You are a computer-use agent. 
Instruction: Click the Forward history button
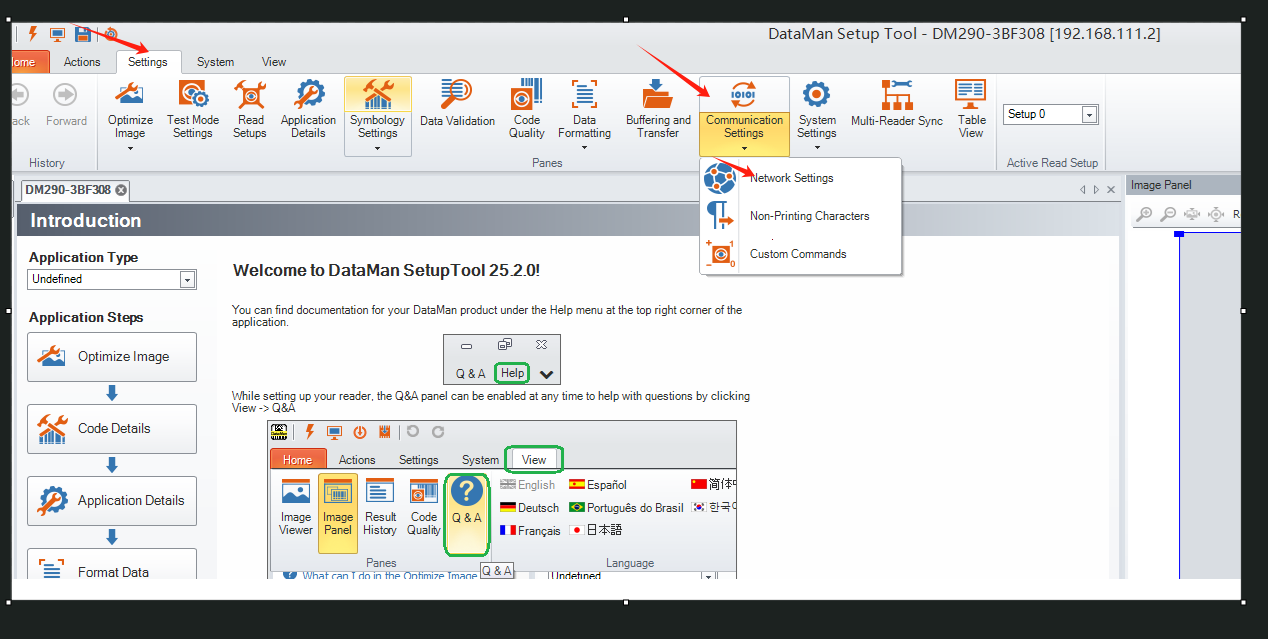click(66, 104)
